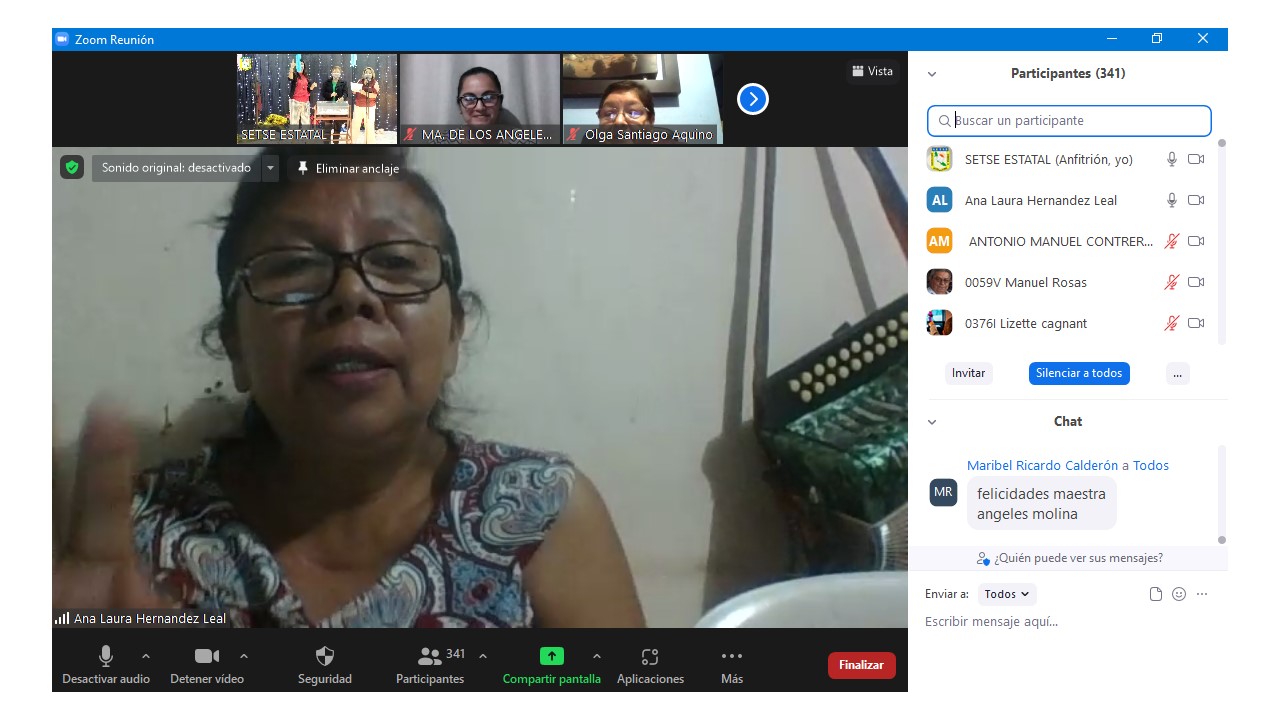The image size is (1280, 720).
Task: Click Silenciar a todos button
Action: 1079,373
